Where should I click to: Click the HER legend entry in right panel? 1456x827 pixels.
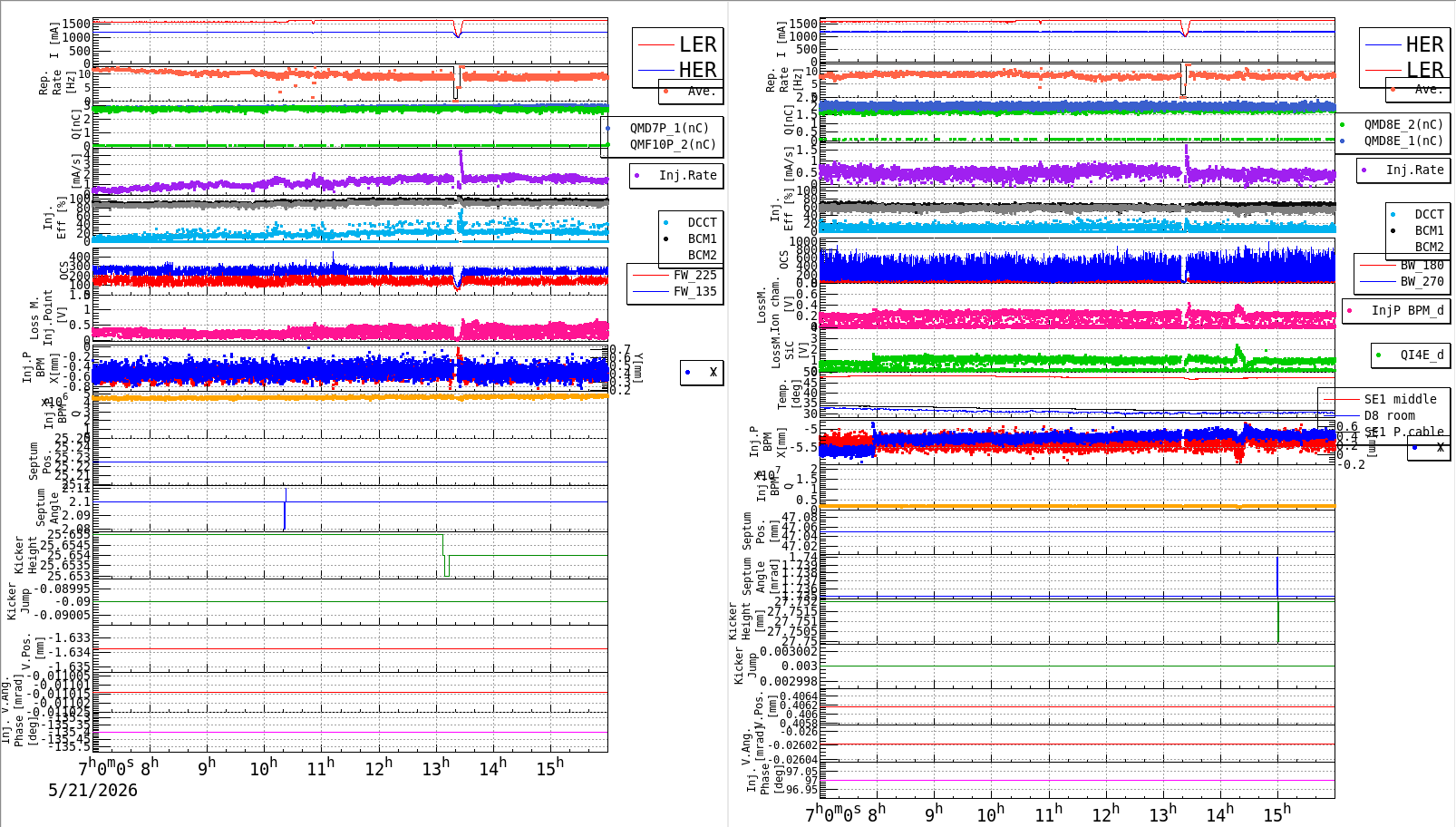pyautogui.click(x=1424, y=44)
